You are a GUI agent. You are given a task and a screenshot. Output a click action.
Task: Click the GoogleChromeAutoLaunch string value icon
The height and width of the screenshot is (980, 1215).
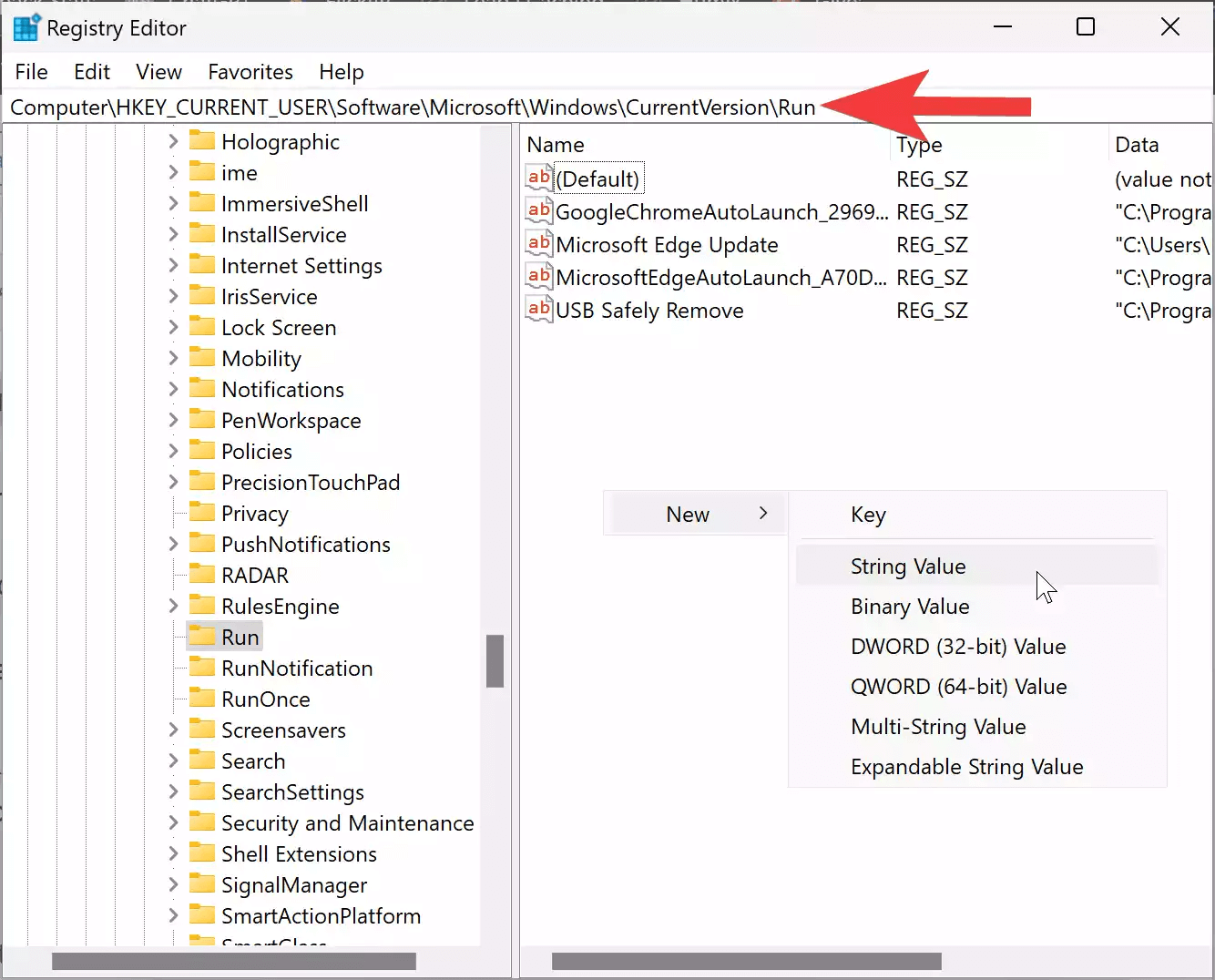click(x=539, y=211)
